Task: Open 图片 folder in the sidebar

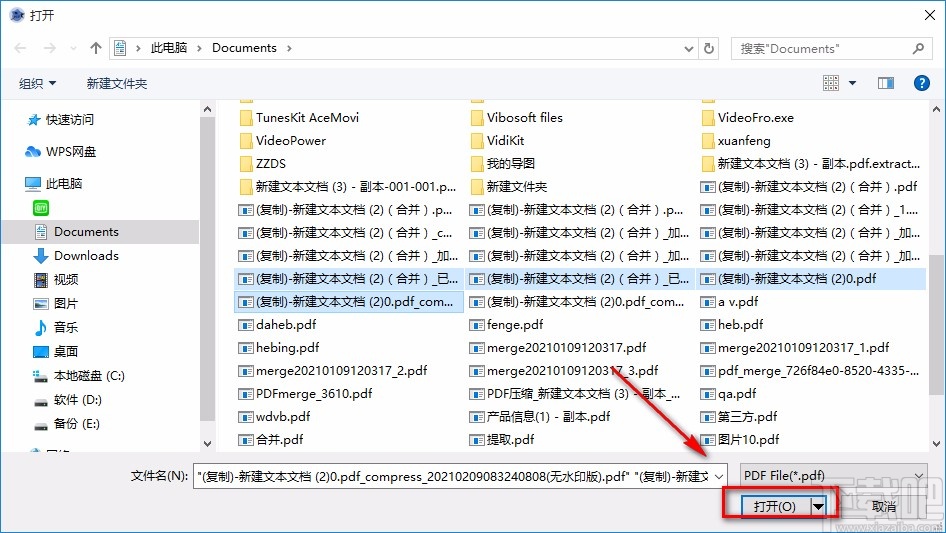Action: pos(56,304)
